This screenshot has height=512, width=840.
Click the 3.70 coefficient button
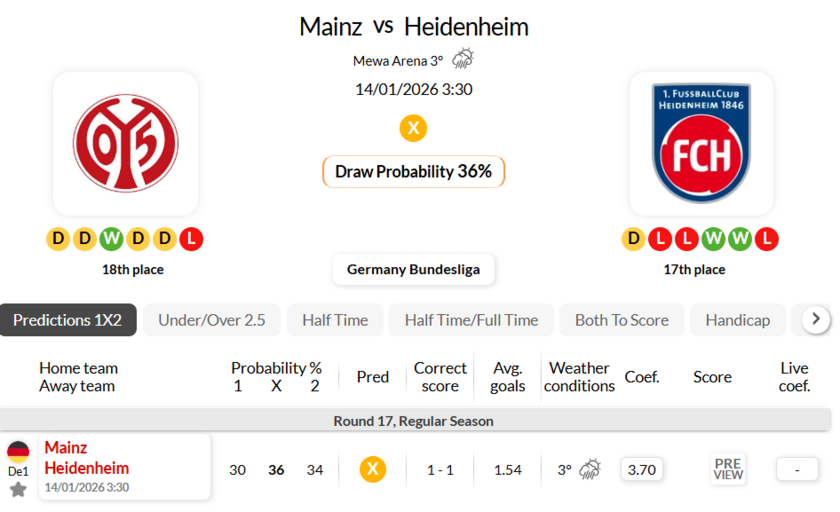tap(641, 469)
